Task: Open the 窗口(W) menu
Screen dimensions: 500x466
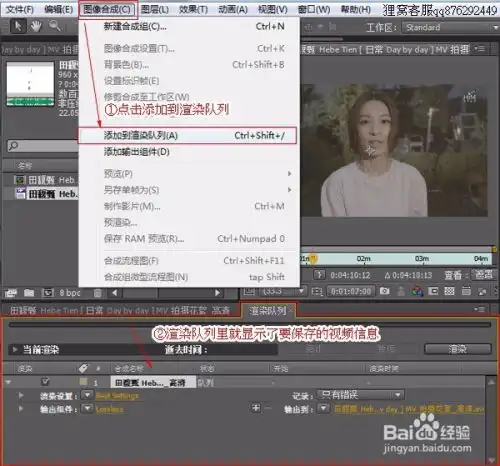Action: click(x=314, y=9)
